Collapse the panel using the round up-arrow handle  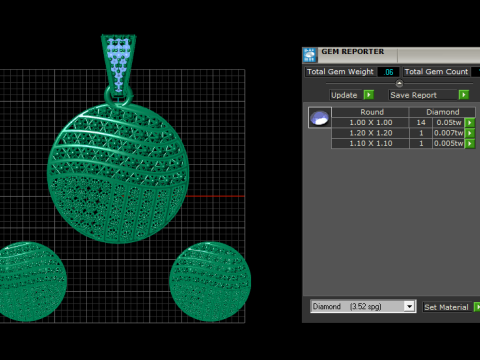pyautogui.click(x=399, y=83)
